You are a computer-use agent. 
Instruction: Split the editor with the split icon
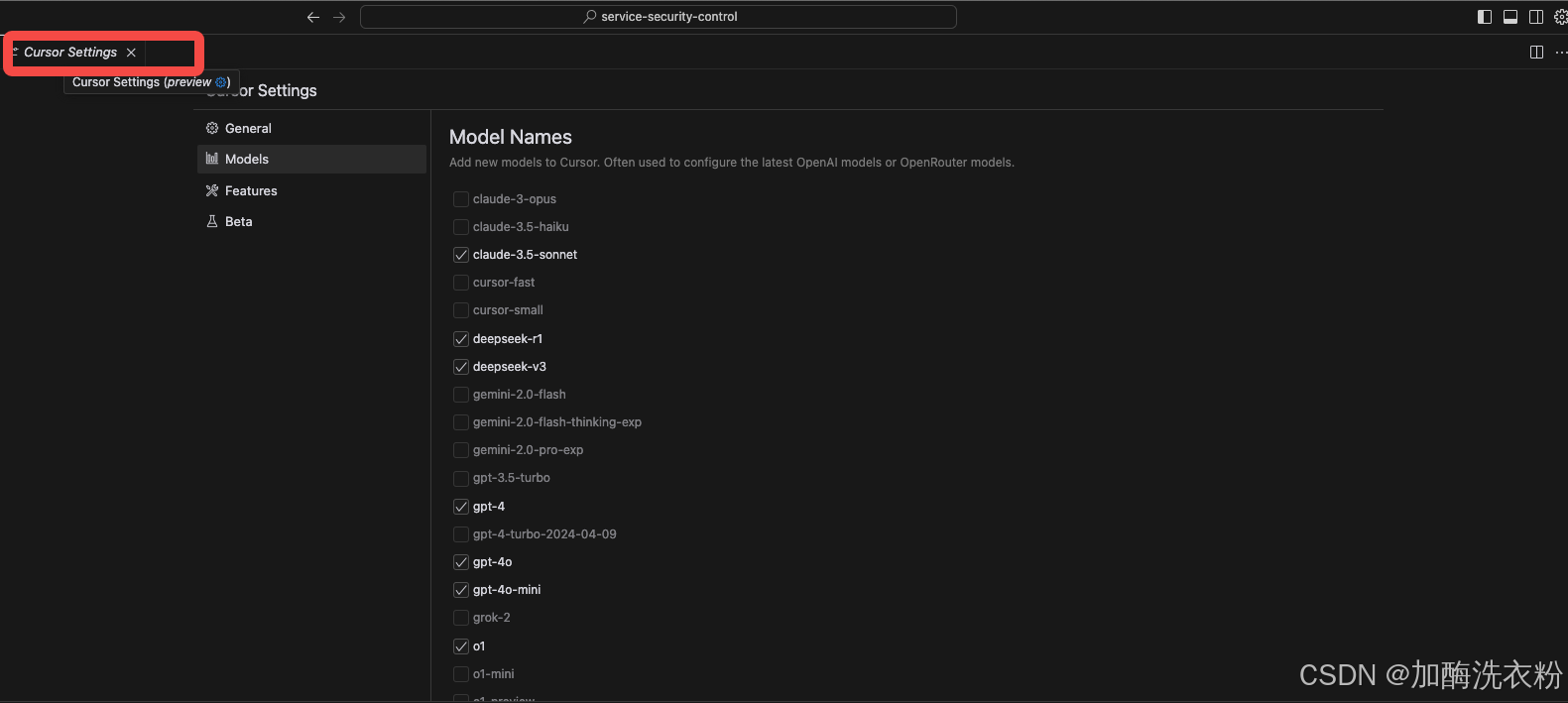click(1536, 53)
